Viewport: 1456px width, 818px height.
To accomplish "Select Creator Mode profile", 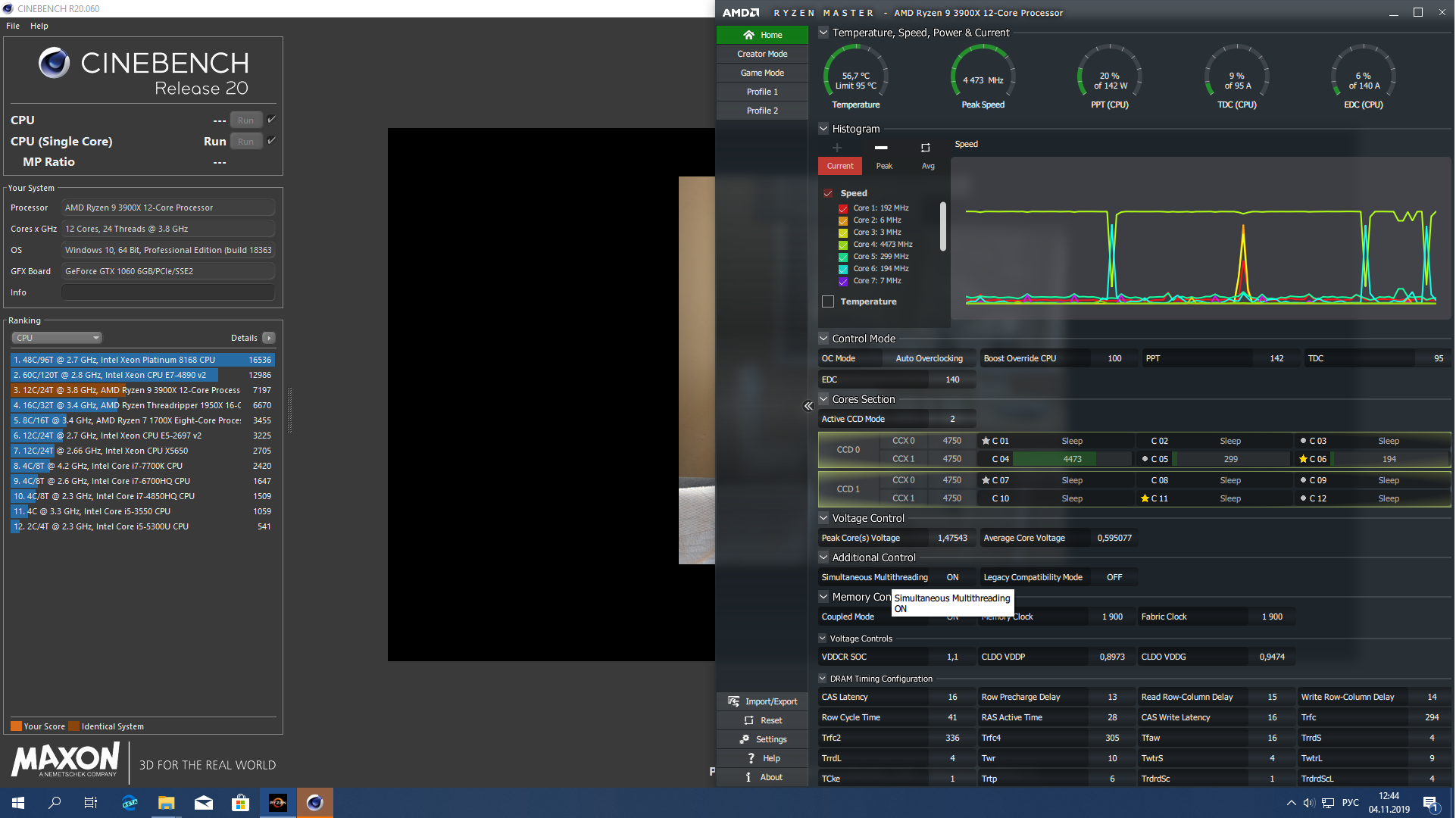I will click(762, 54).
